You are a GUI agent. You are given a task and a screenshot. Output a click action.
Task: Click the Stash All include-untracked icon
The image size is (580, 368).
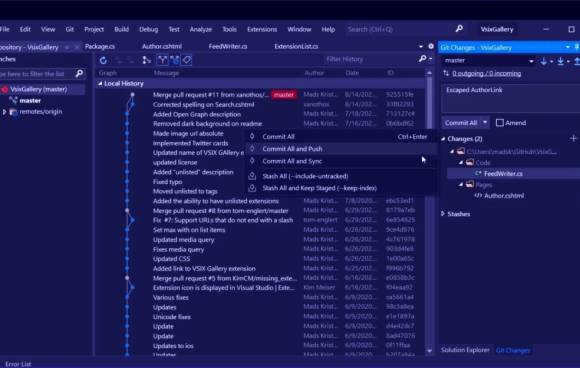point(252,176)
